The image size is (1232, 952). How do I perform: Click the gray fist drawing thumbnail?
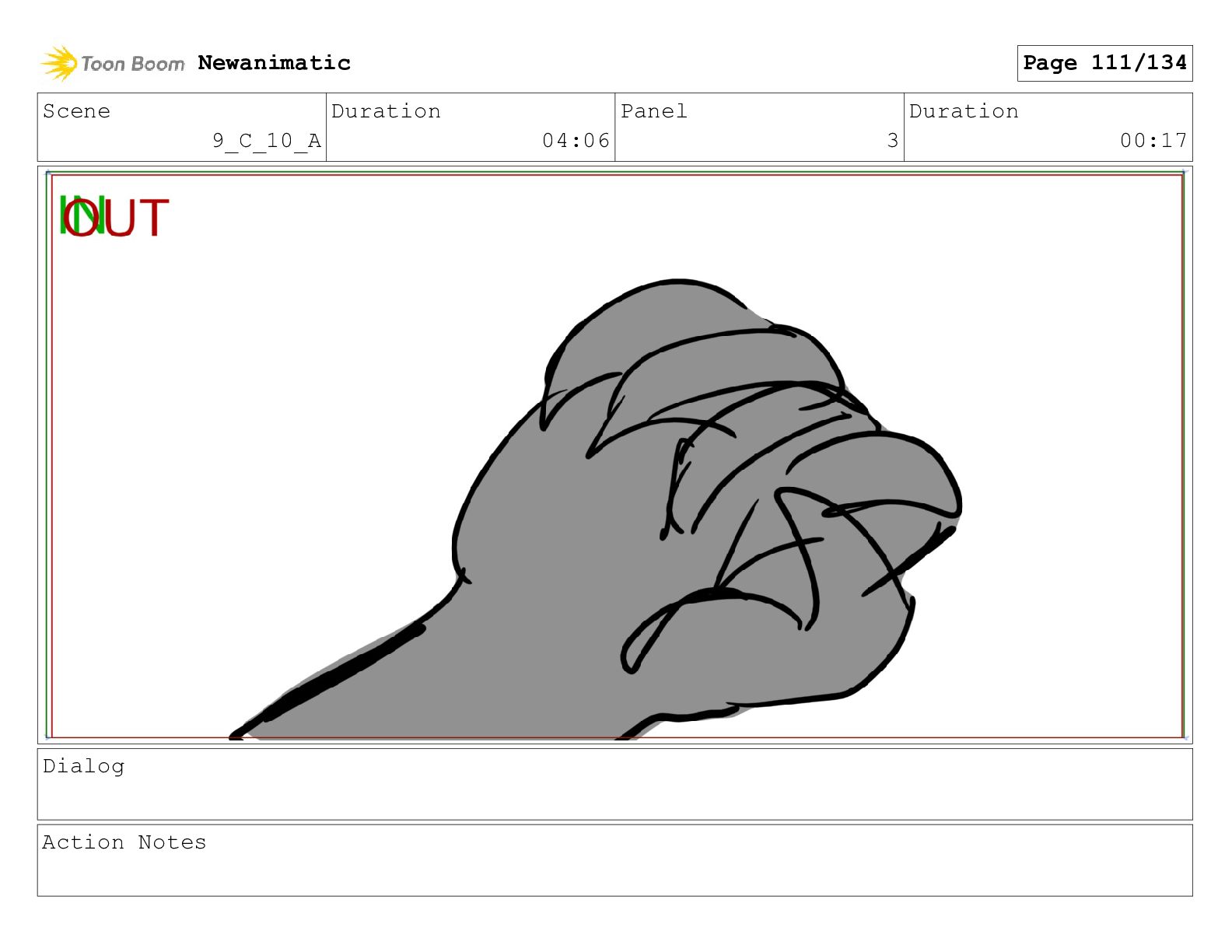click(596, 509)
